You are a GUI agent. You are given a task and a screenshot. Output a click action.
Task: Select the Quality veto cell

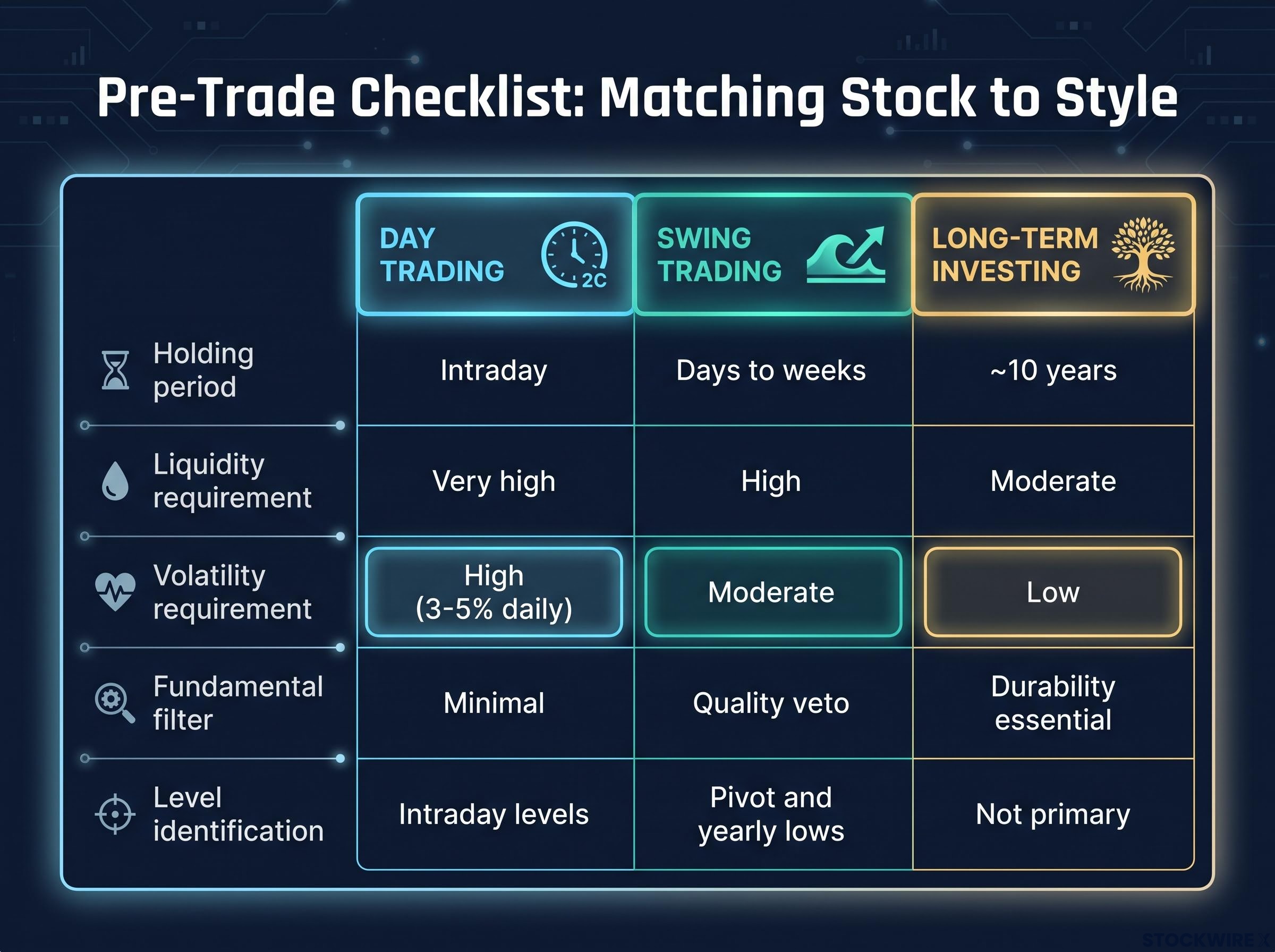773,703
